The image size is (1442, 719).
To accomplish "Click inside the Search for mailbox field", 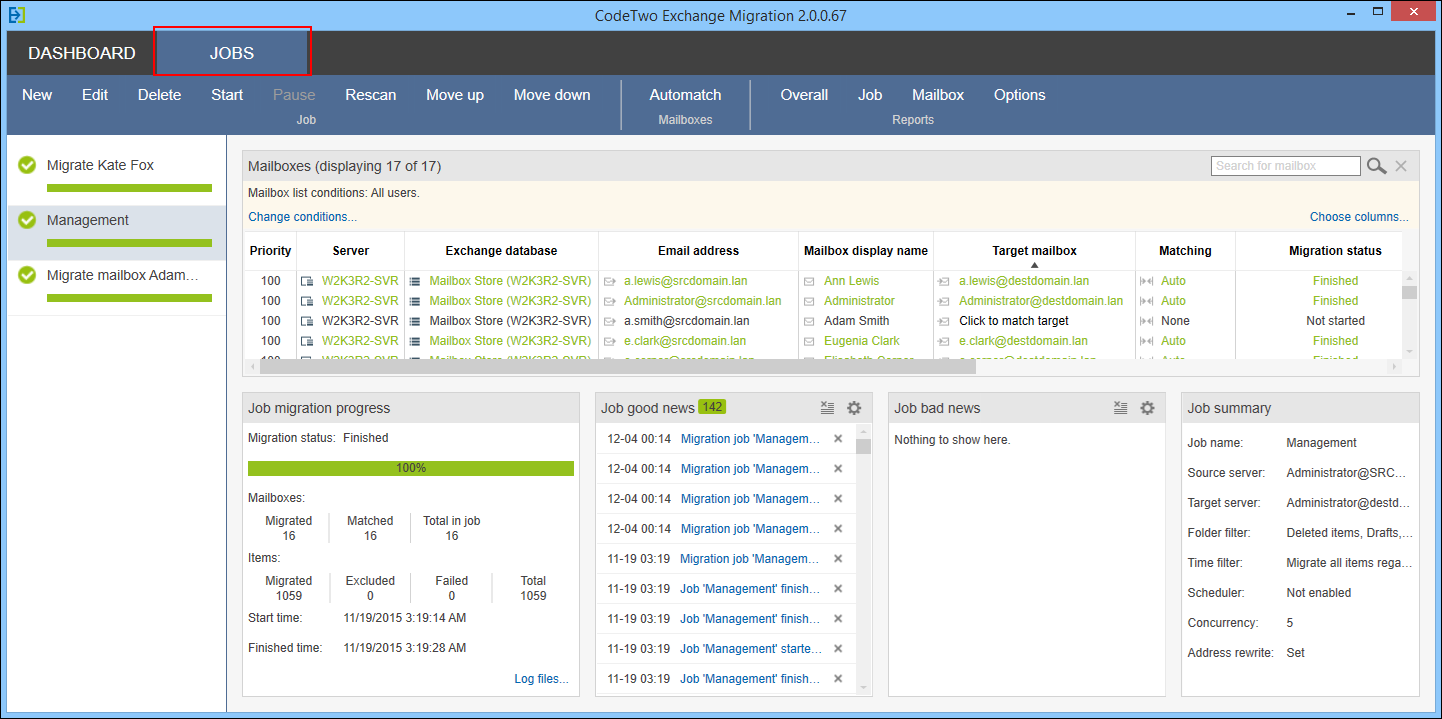I will pyautogui.click(x=1285, y=165).
